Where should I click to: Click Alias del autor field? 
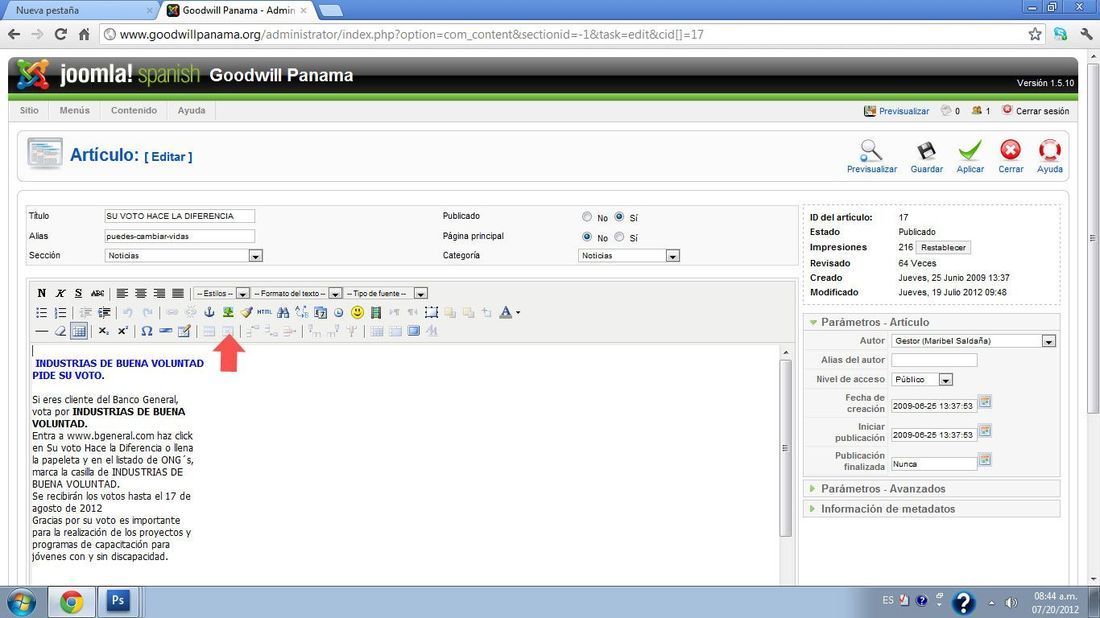(x=934, y=360)
